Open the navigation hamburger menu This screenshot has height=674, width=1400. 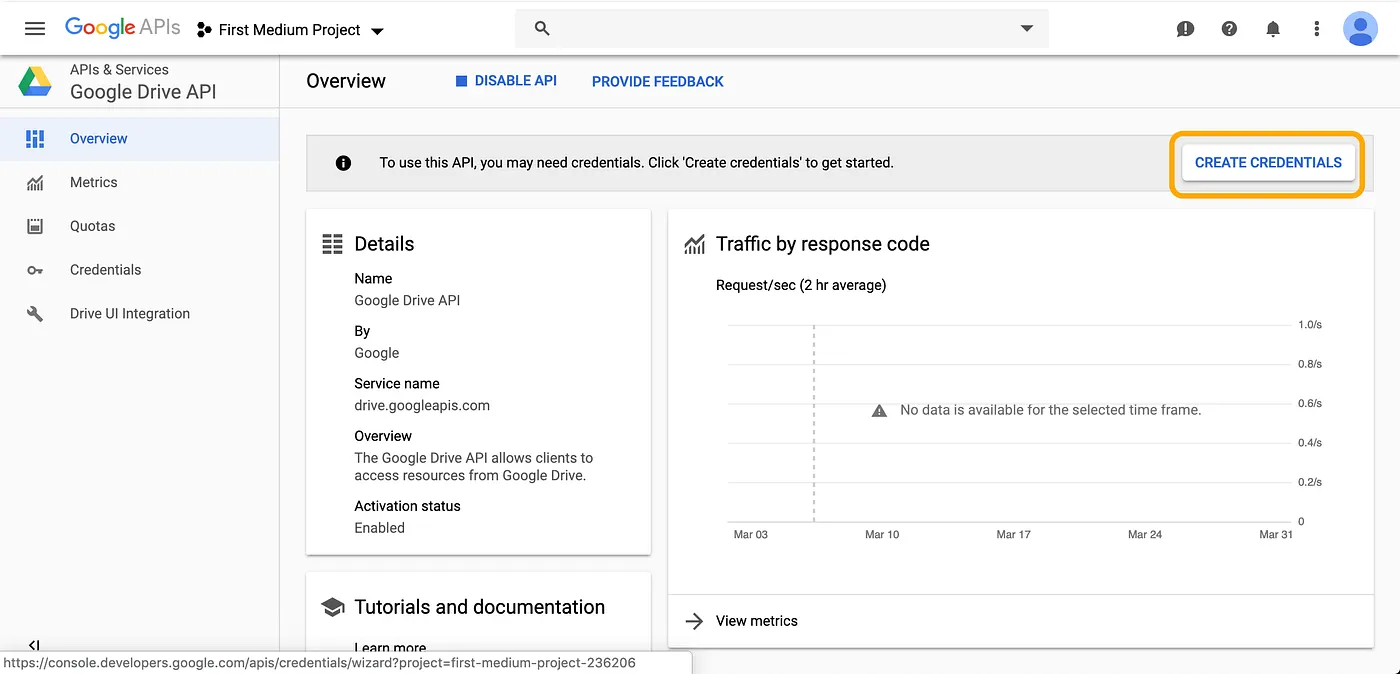(x=34, y=28)
